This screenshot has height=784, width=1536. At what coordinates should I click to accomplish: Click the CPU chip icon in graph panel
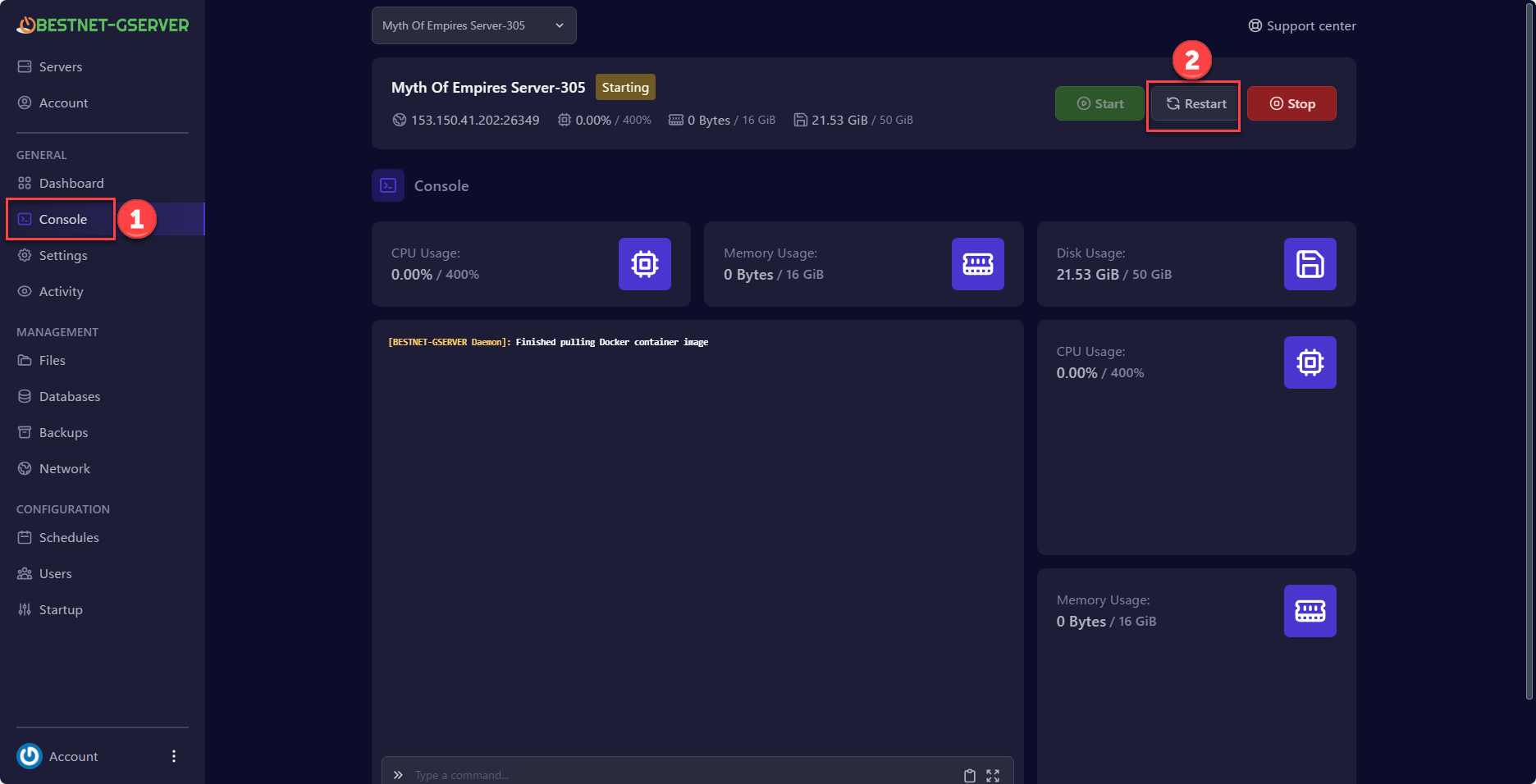1310,362
